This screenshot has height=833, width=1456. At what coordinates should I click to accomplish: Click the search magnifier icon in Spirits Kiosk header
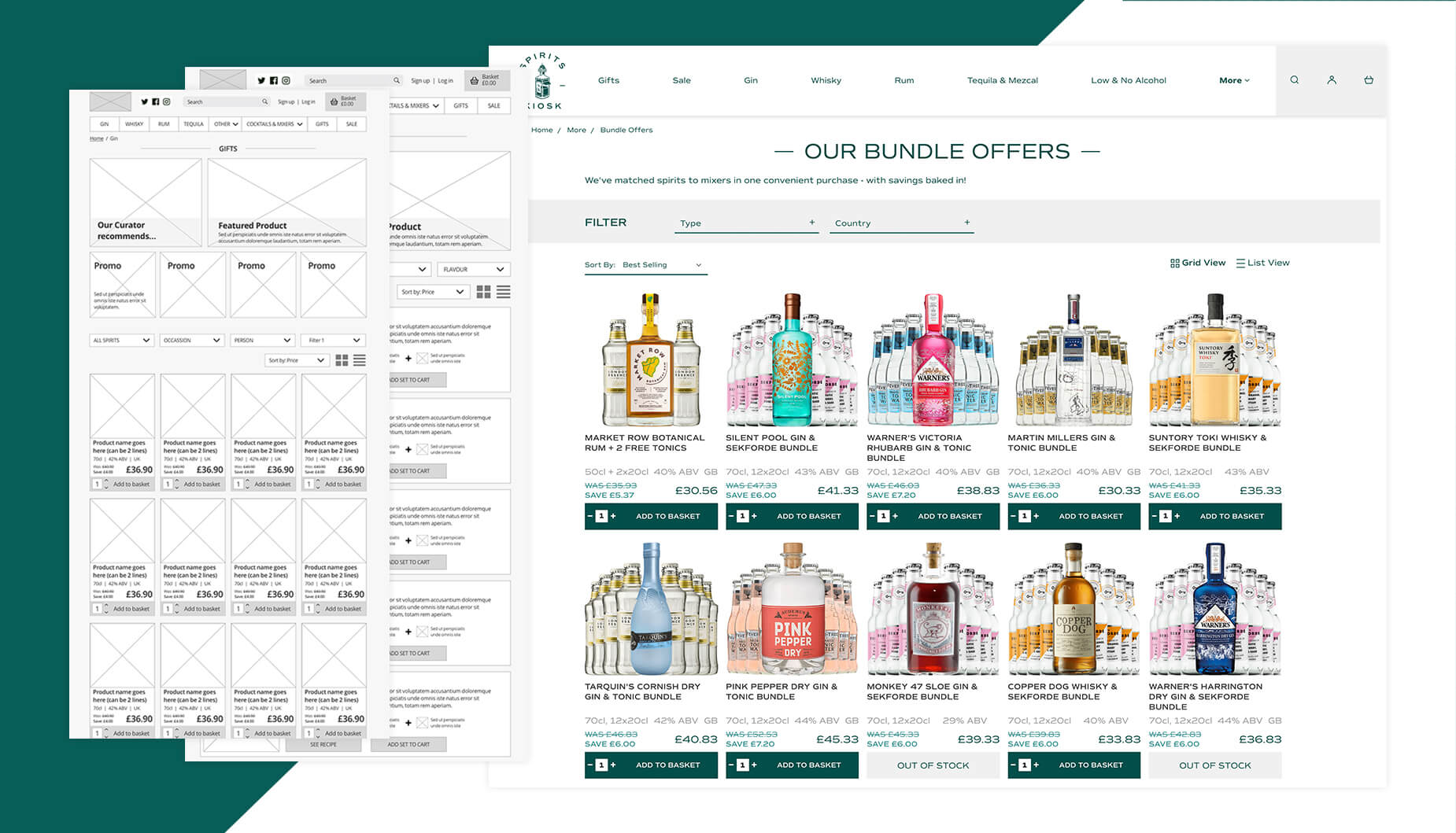1294,80
